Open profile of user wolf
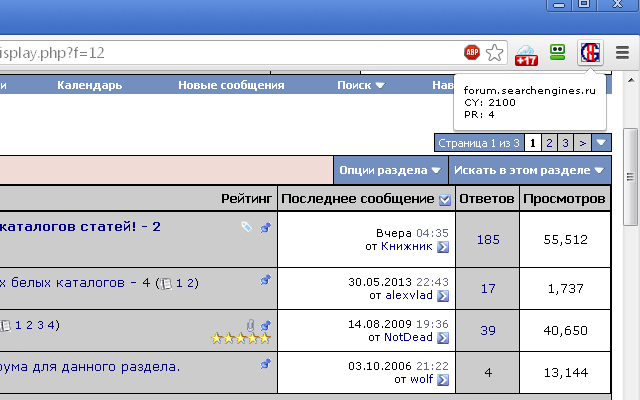640x400 pixels. pyautogui.click(x=422, y=379)
